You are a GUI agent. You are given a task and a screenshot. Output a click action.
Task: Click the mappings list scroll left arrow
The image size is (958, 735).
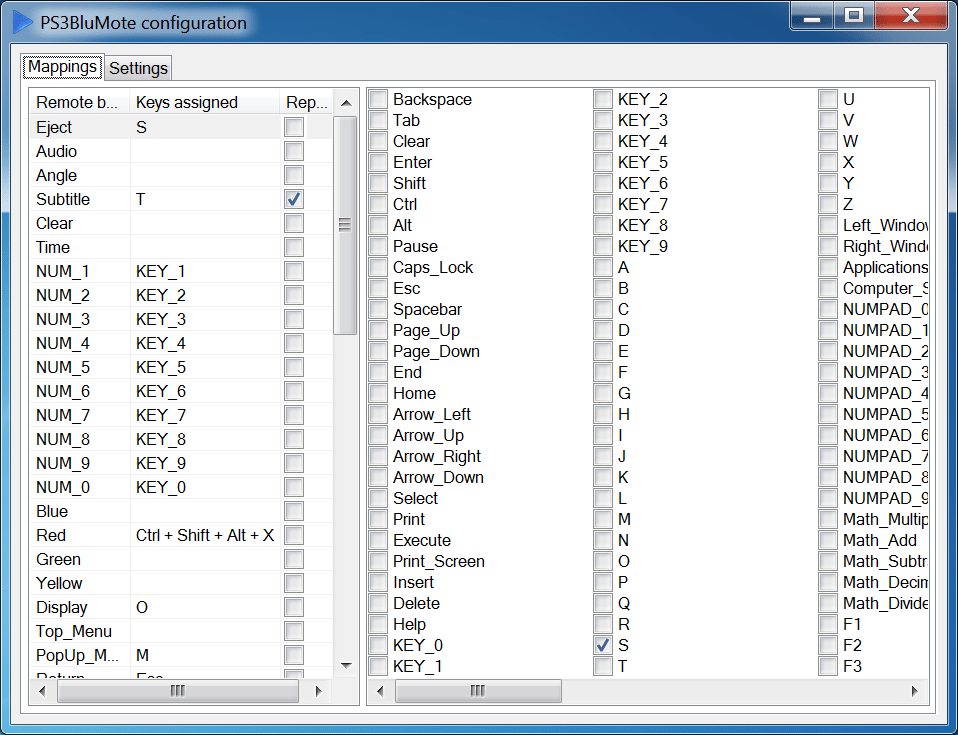42,691
